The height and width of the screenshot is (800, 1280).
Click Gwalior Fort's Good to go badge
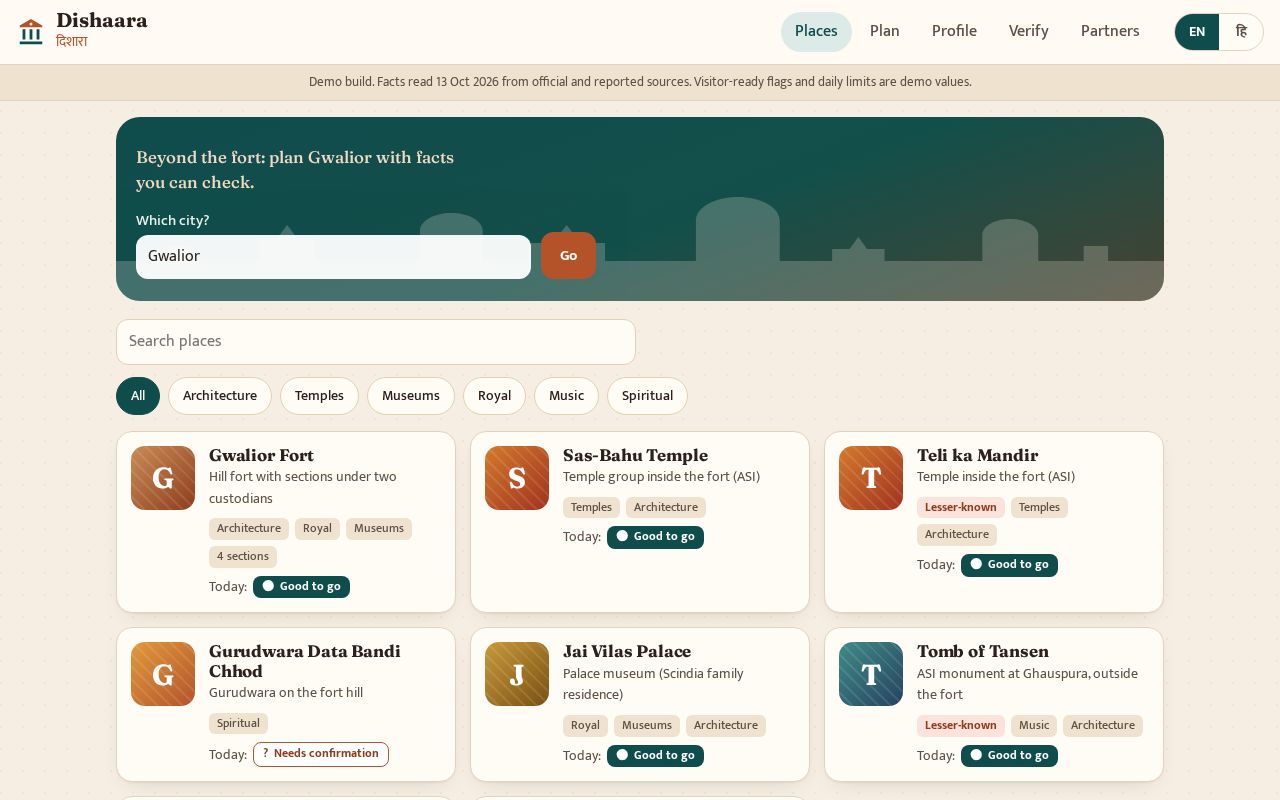coord(301,587)
